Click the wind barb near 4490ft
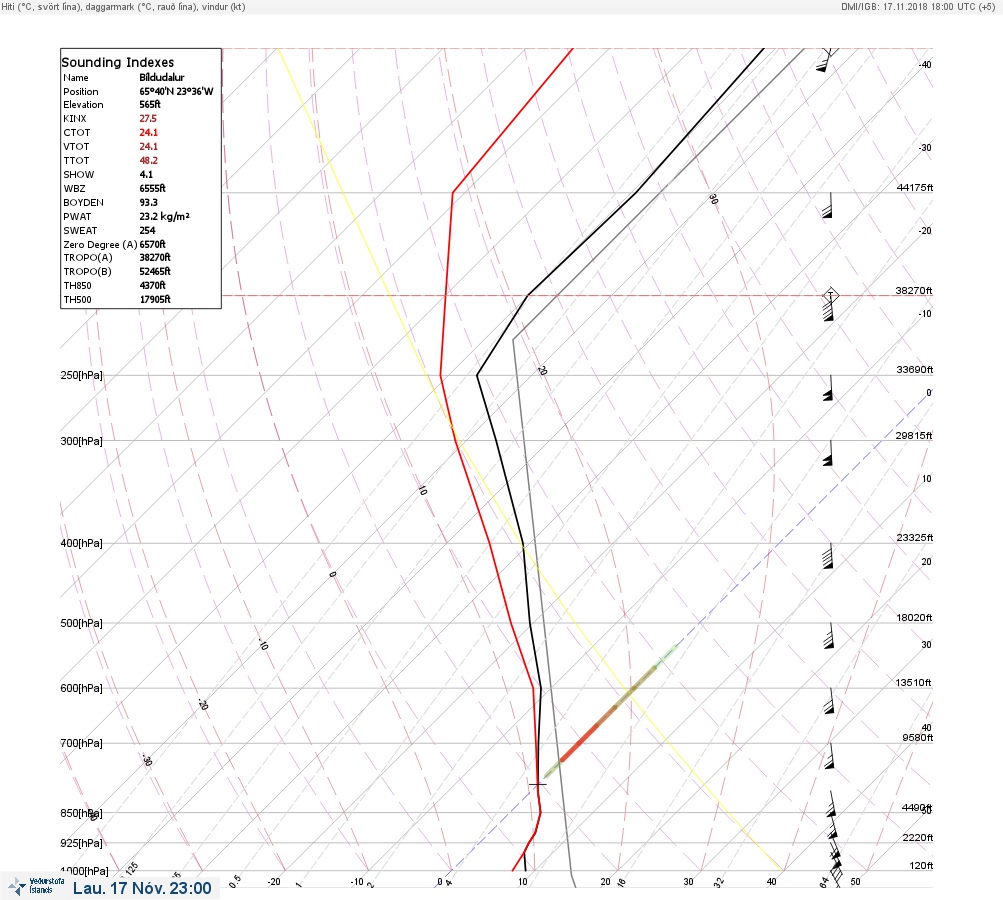This screenshot has width=1003, height=900. tap(831, 804)
